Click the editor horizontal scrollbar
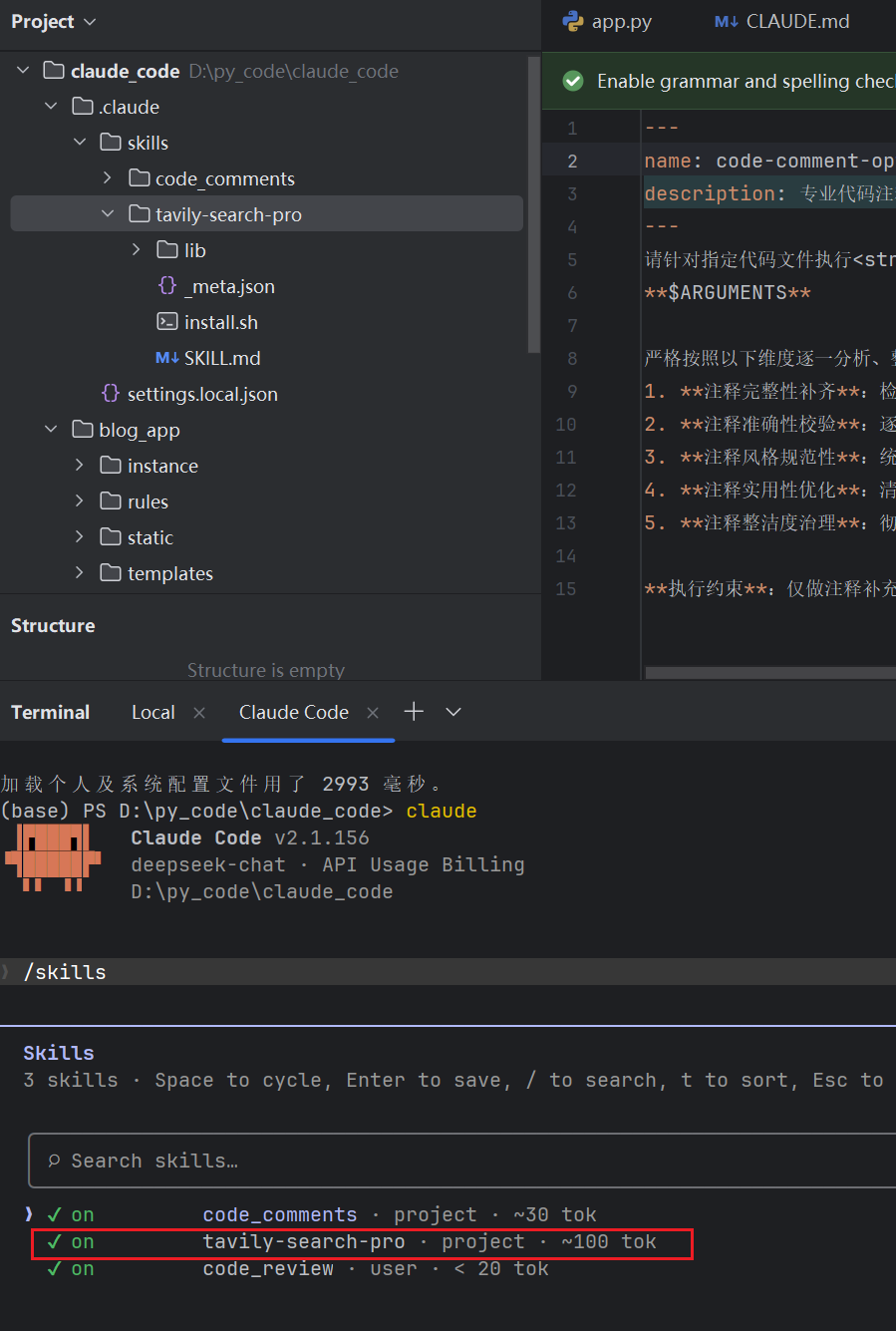 click(x=770, y=673)
